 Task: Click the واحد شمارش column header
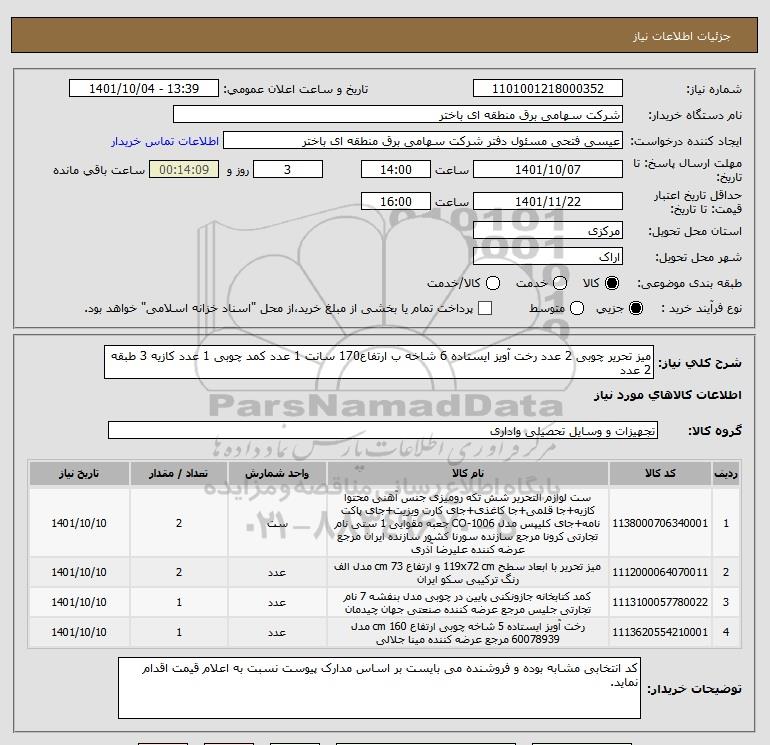(x=277, y=473)
